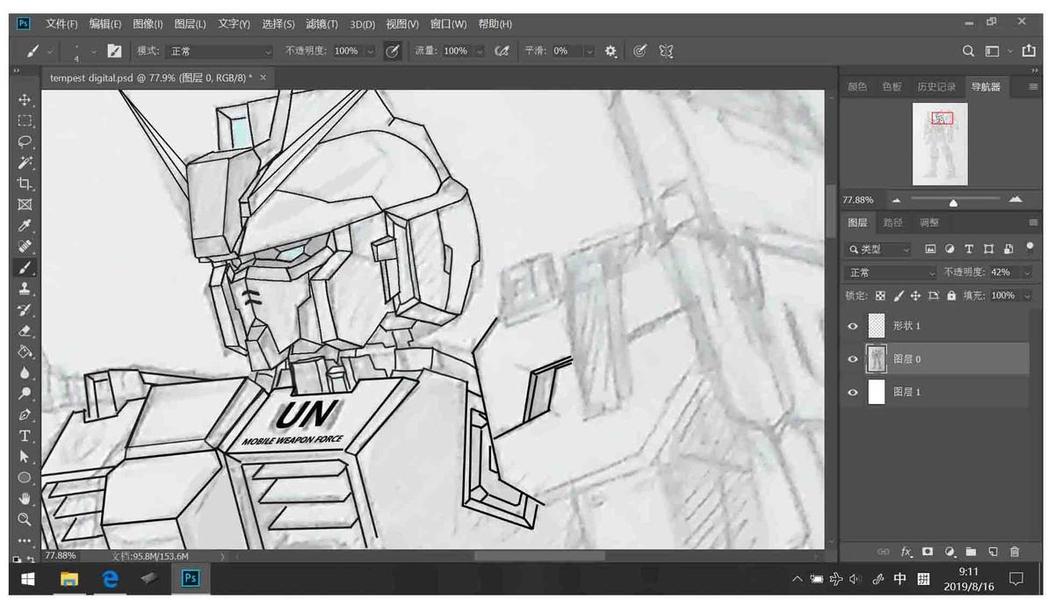The image size is (1054, 600).
Task: Switch to the 历史记录 tab
Action: coord(936,87)
